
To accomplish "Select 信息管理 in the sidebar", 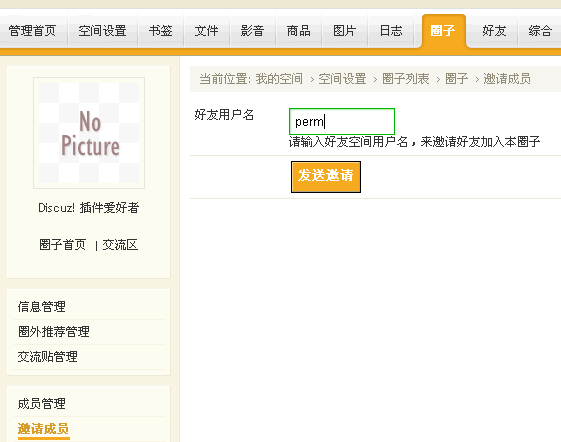I will click(42, 307).
